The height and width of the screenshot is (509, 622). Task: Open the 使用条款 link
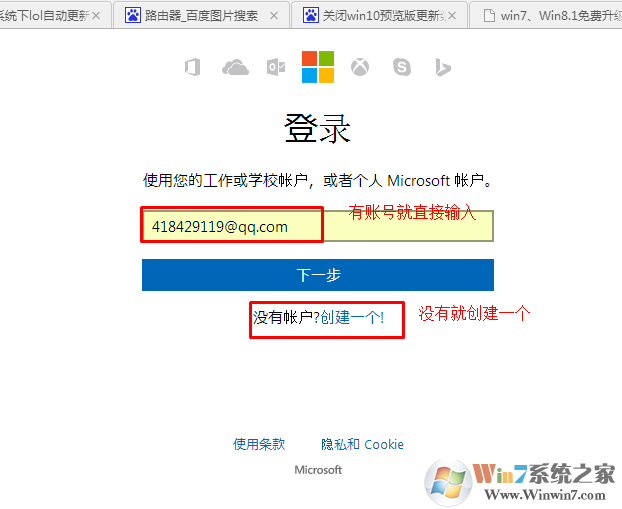[x=259, y=444]
